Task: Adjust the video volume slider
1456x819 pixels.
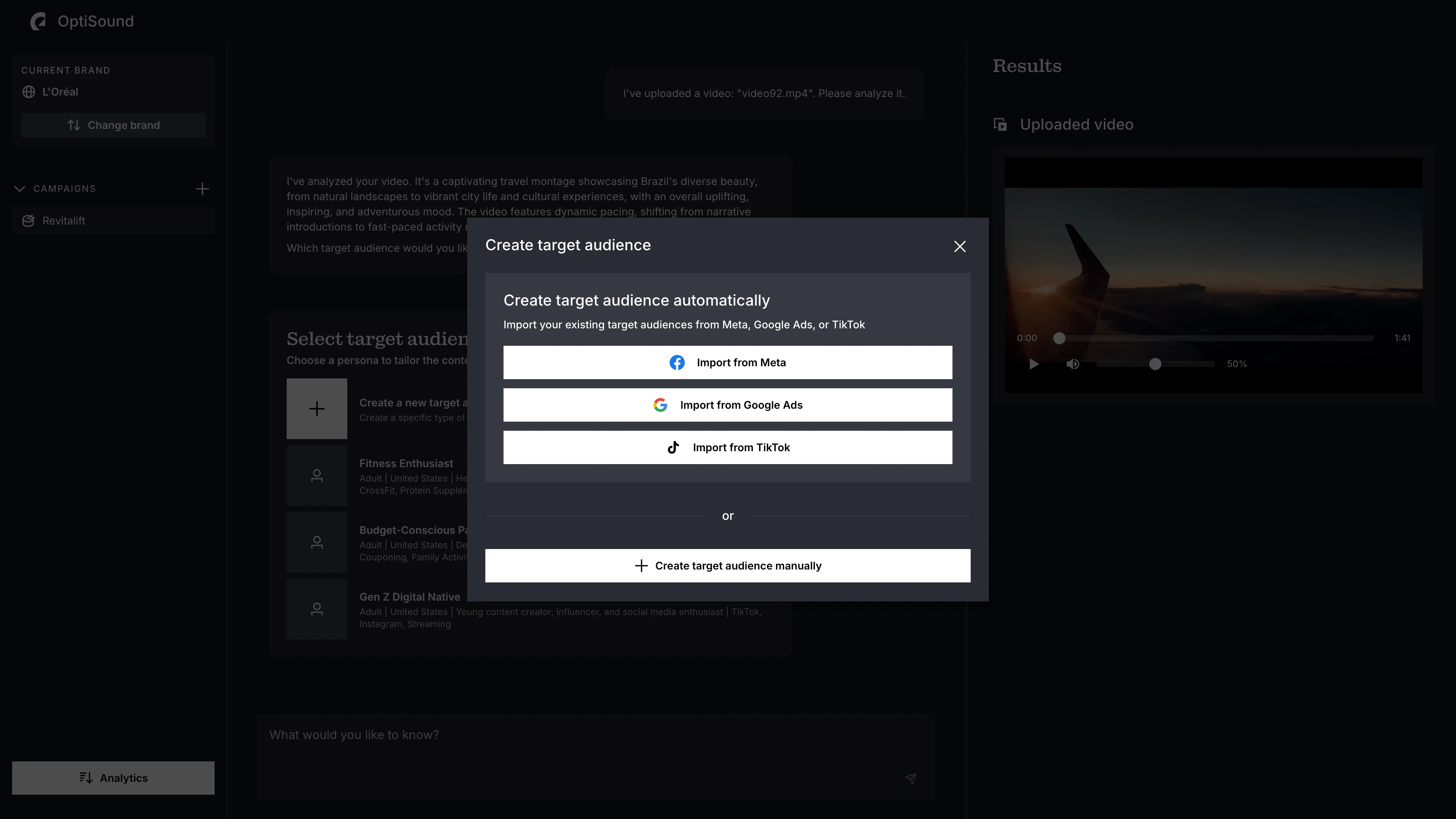Action: tap(1155, 364)
